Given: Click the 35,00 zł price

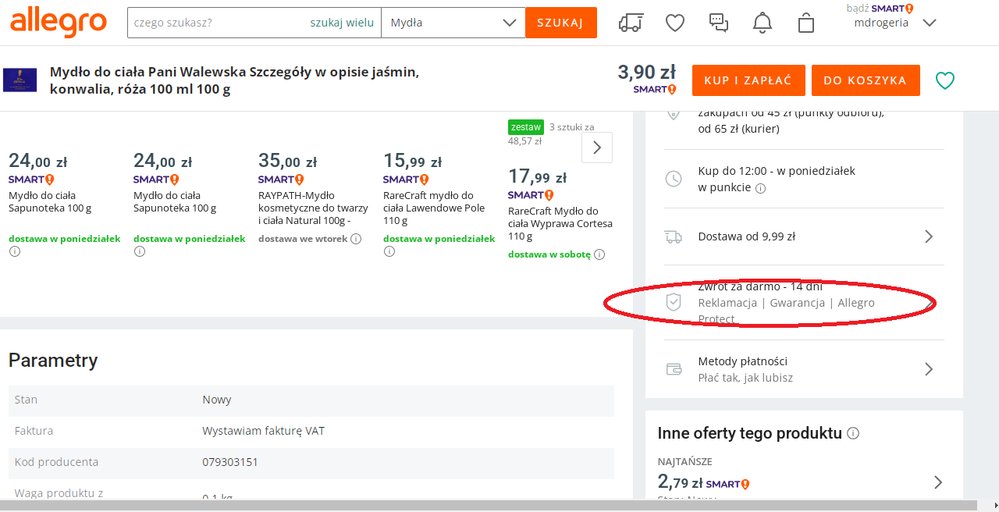Looking at the screenshot, I should point(287,160).
